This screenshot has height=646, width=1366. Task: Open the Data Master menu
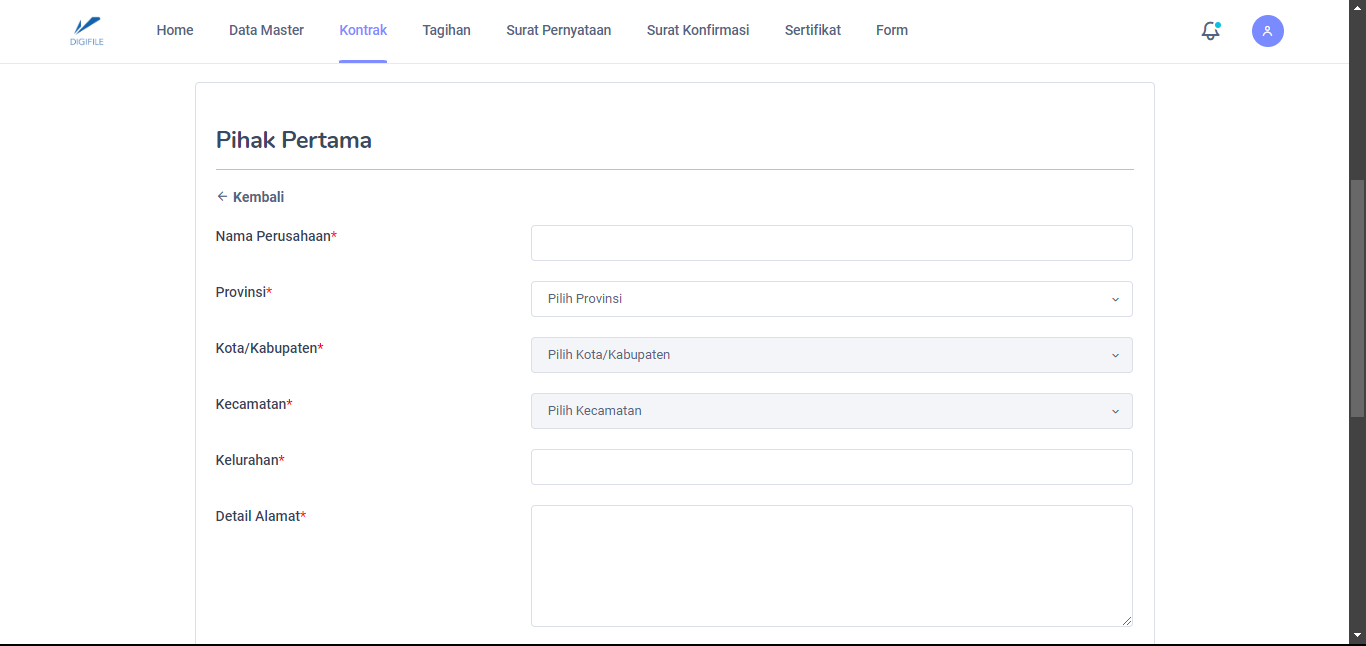click(266, 30)
